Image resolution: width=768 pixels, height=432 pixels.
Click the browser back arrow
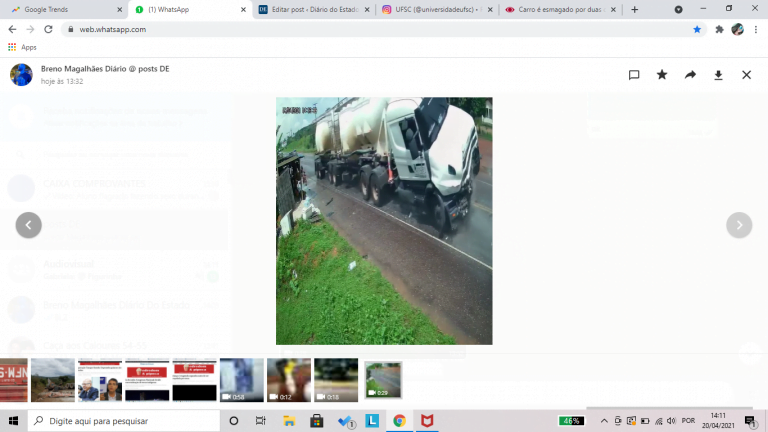tap(12, 29)
